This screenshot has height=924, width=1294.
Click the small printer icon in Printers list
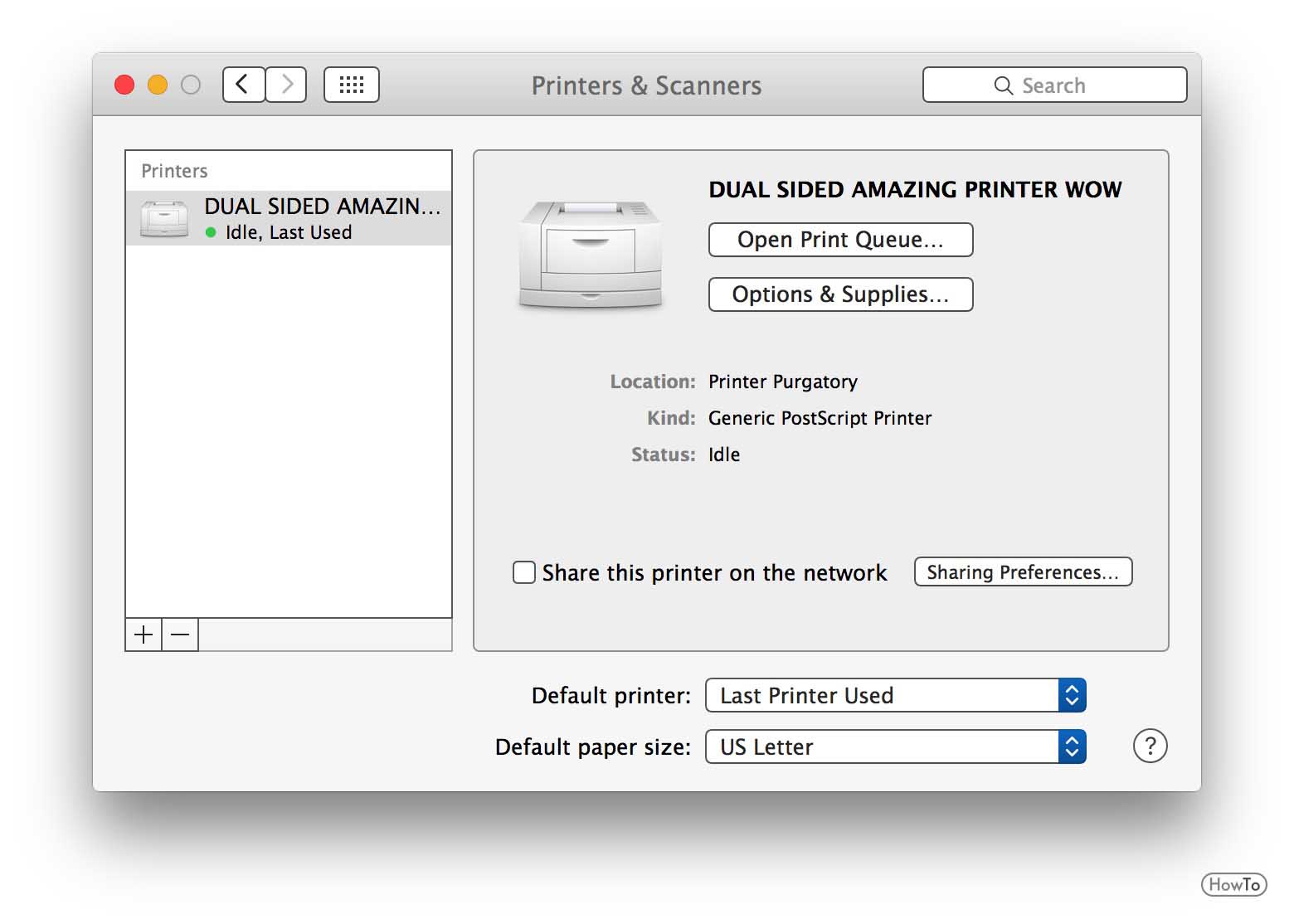click(x=163, y=219)
